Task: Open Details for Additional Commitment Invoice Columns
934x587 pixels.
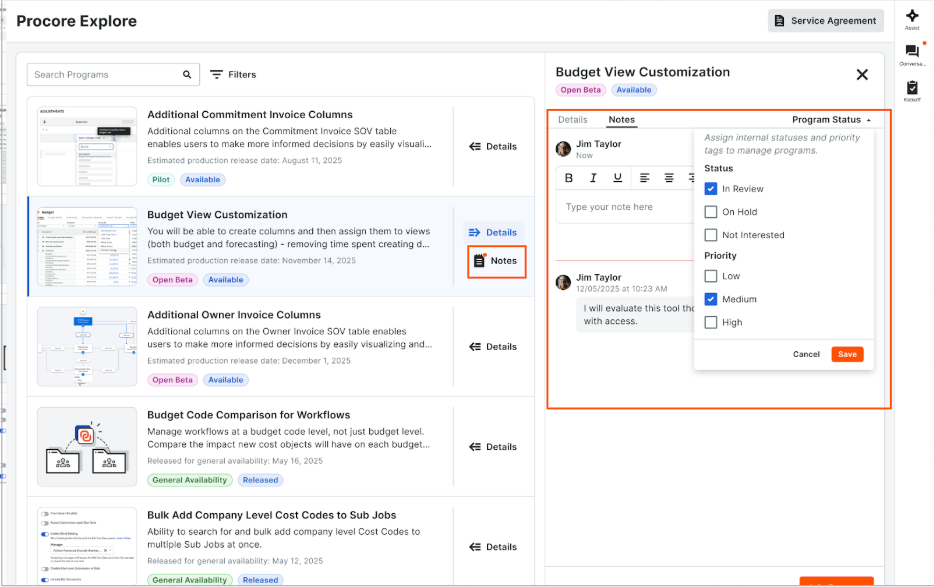Action: point(493,147)
